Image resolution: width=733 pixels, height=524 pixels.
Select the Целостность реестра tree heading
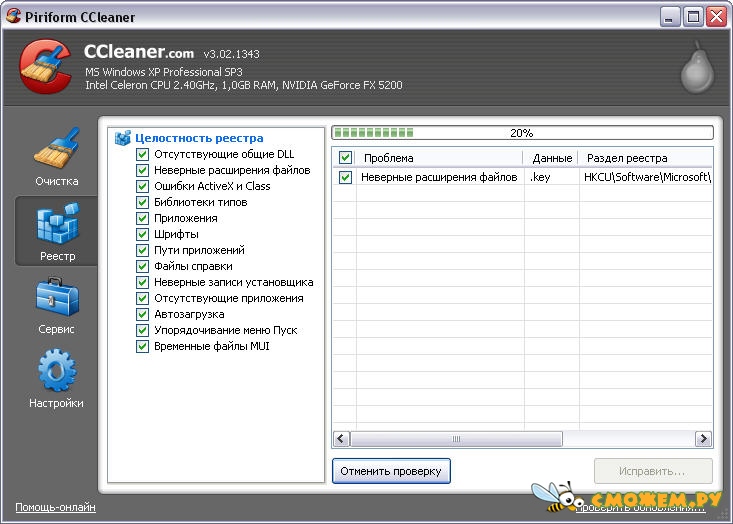pos(199,138)
